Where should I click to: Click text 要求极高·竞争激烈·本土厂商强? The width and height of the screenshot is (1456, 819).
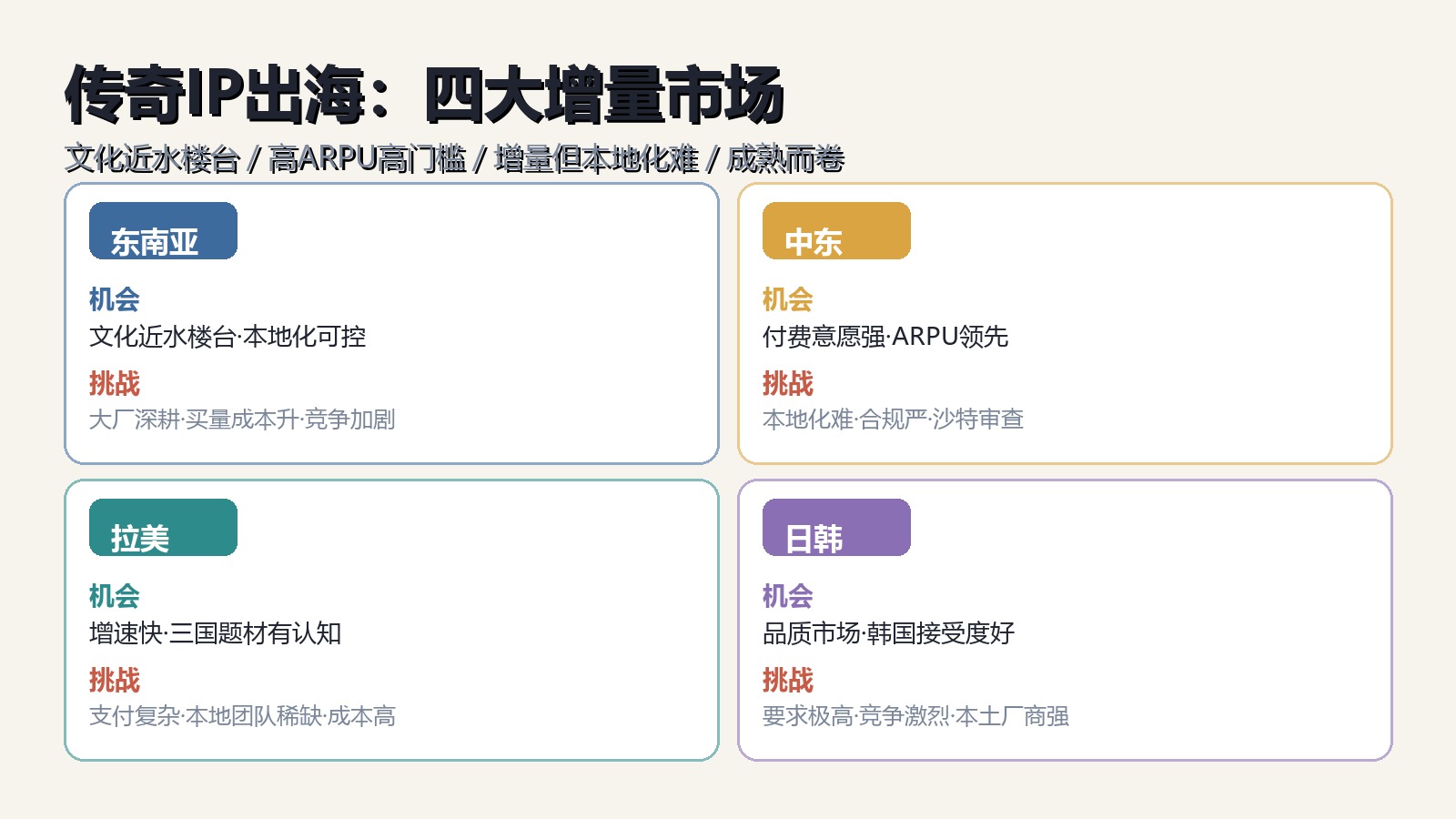915,716
